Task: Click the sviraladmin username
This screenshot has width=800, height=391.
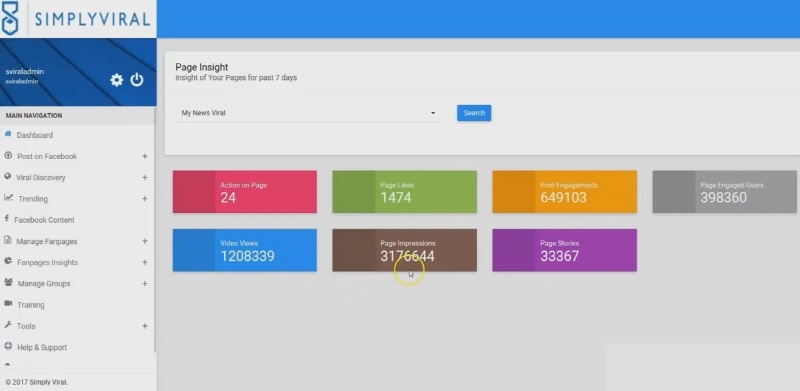Action: (x=24, y=72)
